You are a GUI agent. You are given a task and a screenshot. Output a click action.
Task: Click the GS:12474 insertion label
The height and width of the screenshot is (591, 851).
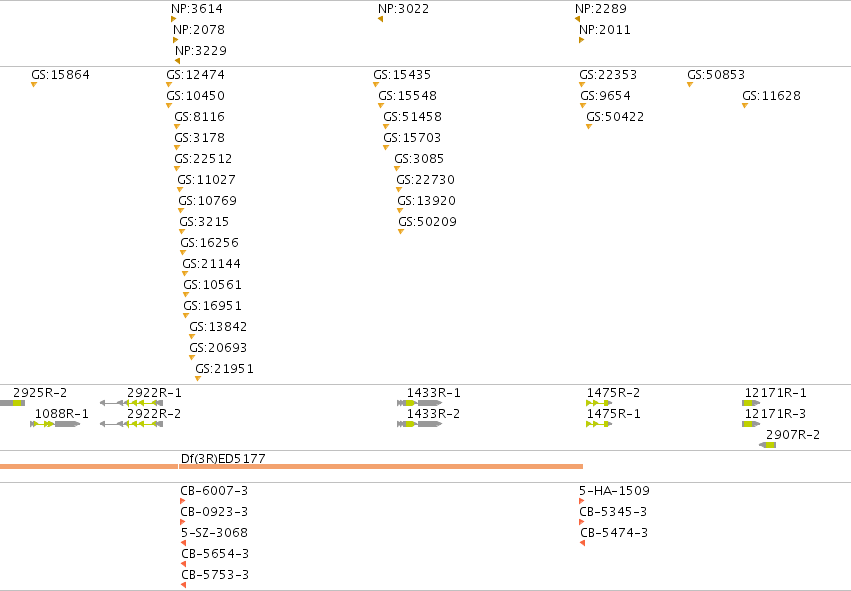click(x=195, y=74)
